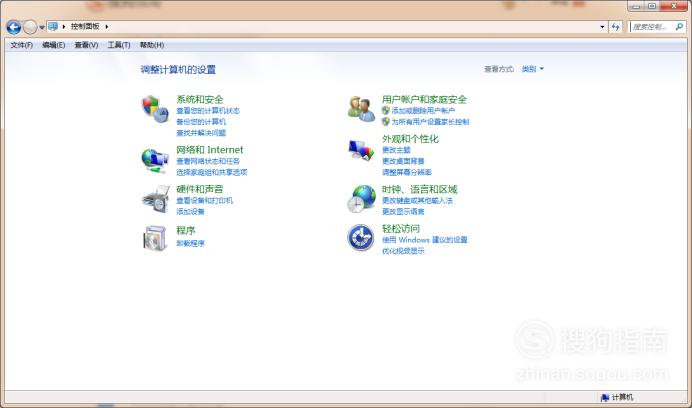Click 查看您的计算机状态 link
This screenshot has width=692, height=408.
tap(208, 110)
